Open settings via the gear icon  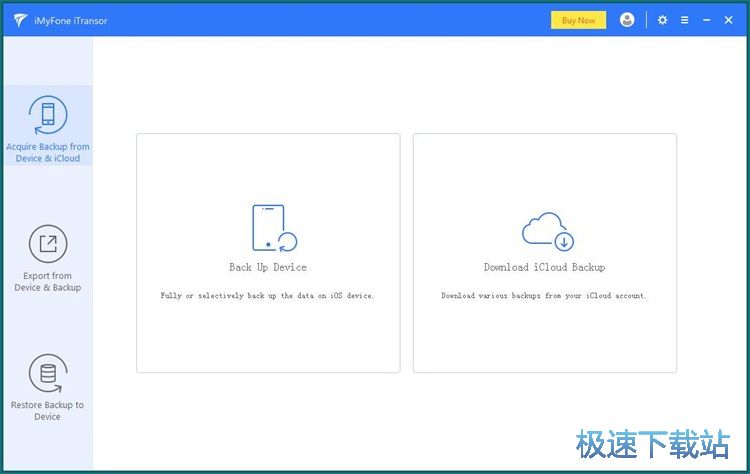(x=662, y=20)
